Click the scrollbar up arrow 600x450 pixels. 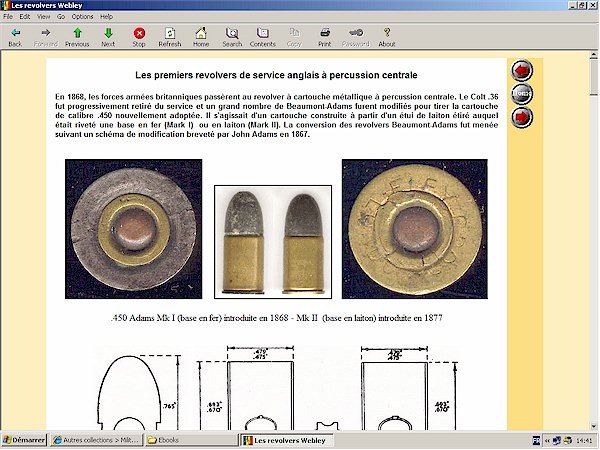[x=593, y=55]
